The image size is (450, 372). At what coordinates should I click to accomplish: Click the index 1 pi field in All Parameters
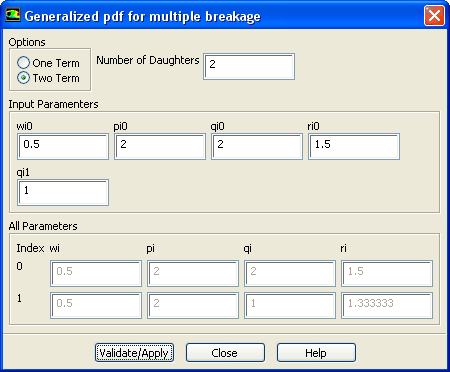pyautogui.click(x=193, y=306)
